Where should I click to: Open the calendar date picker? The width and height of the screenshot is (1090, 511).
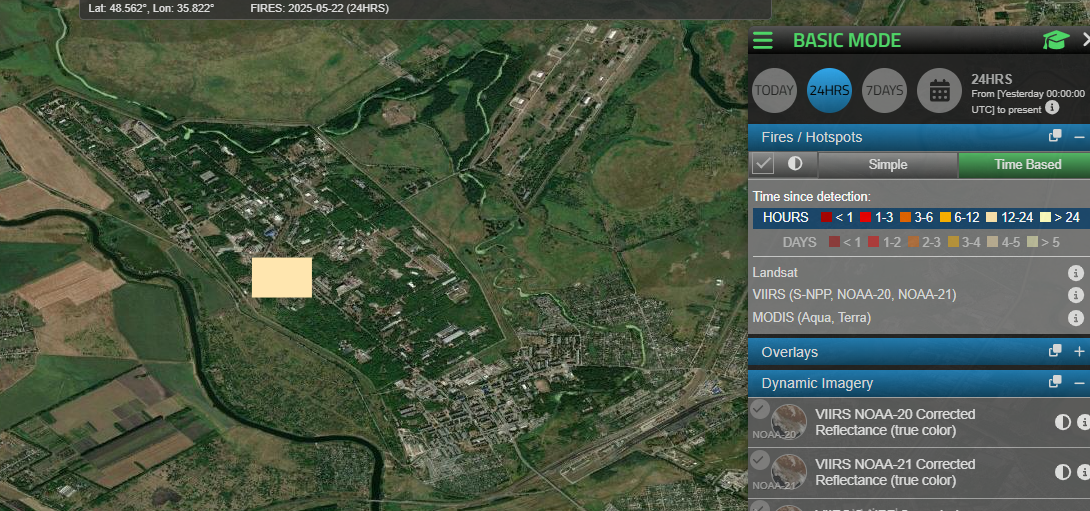click(x=940, y=90)
